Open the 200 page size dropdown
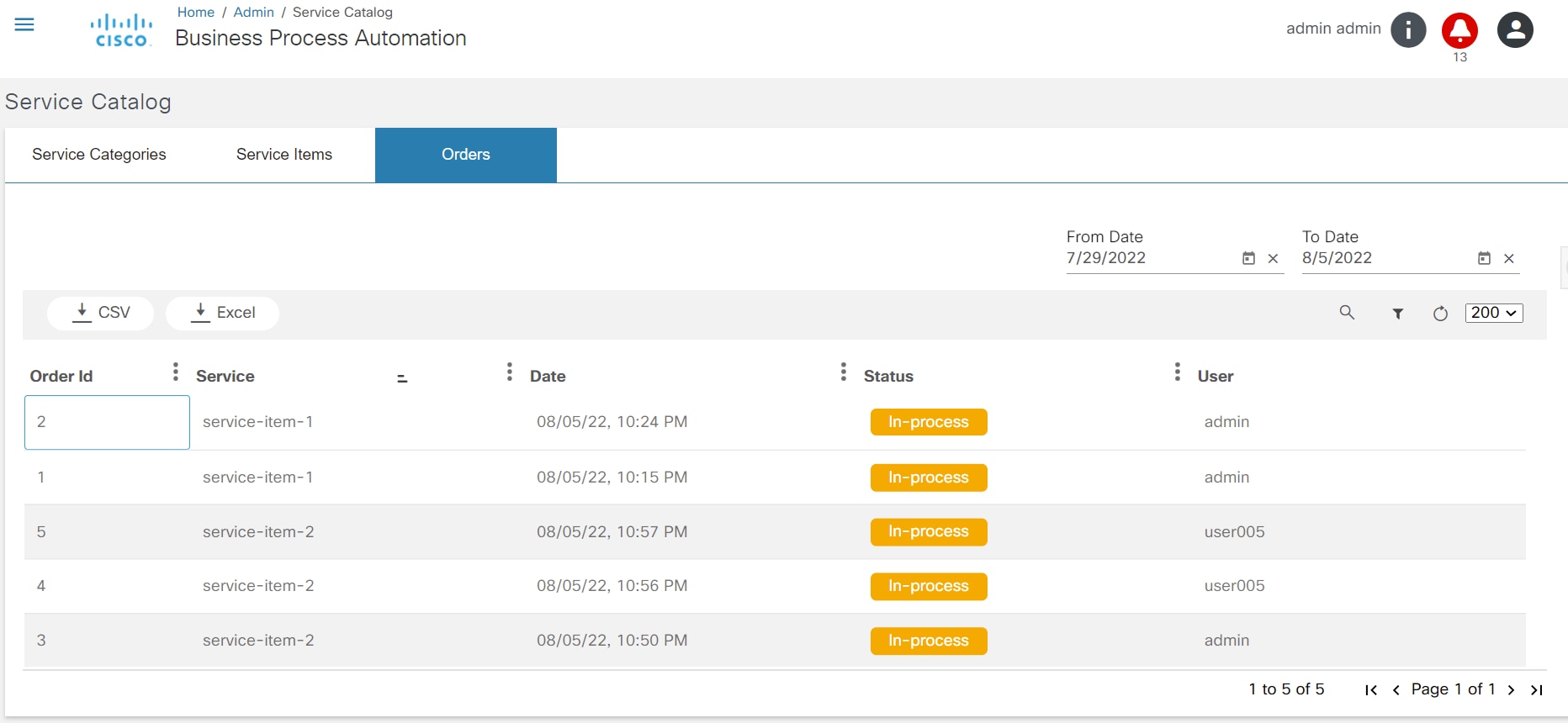This screenshot has height=723, width=1568. pos(1493,313)
